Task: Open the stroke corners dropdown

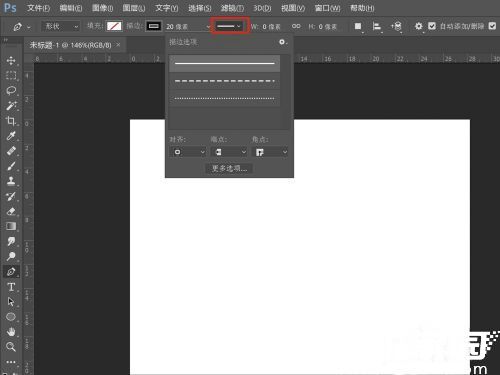Action: (270, 152)
